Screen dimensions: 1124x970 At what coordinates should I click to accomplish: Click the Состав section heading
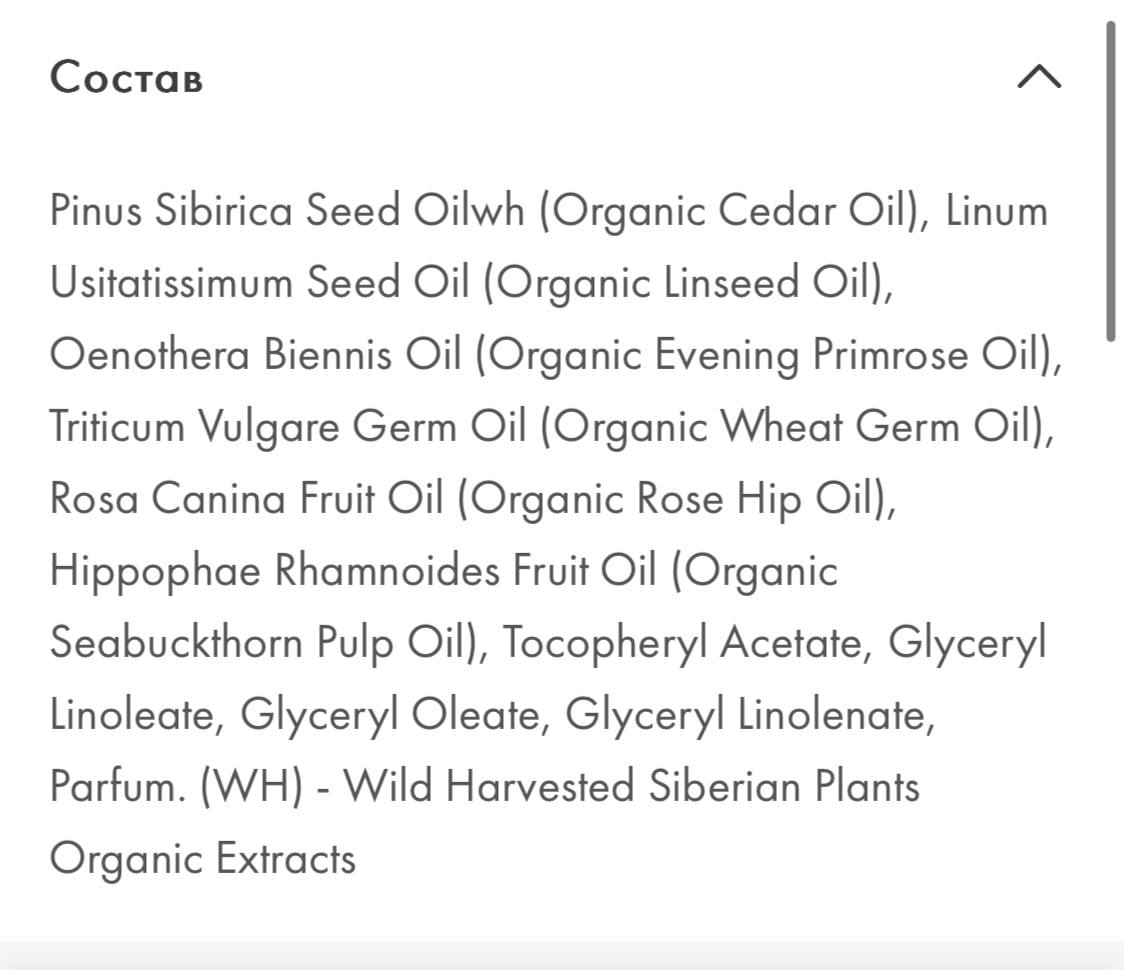pyautogui.click(x=126, y=77)
